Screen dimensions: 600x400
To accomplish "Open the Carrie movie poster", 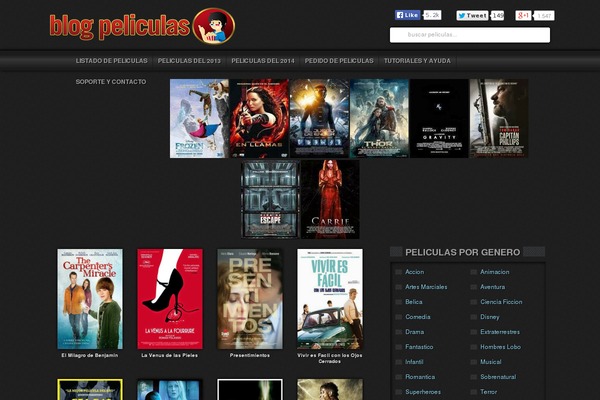I will [330, 199].
